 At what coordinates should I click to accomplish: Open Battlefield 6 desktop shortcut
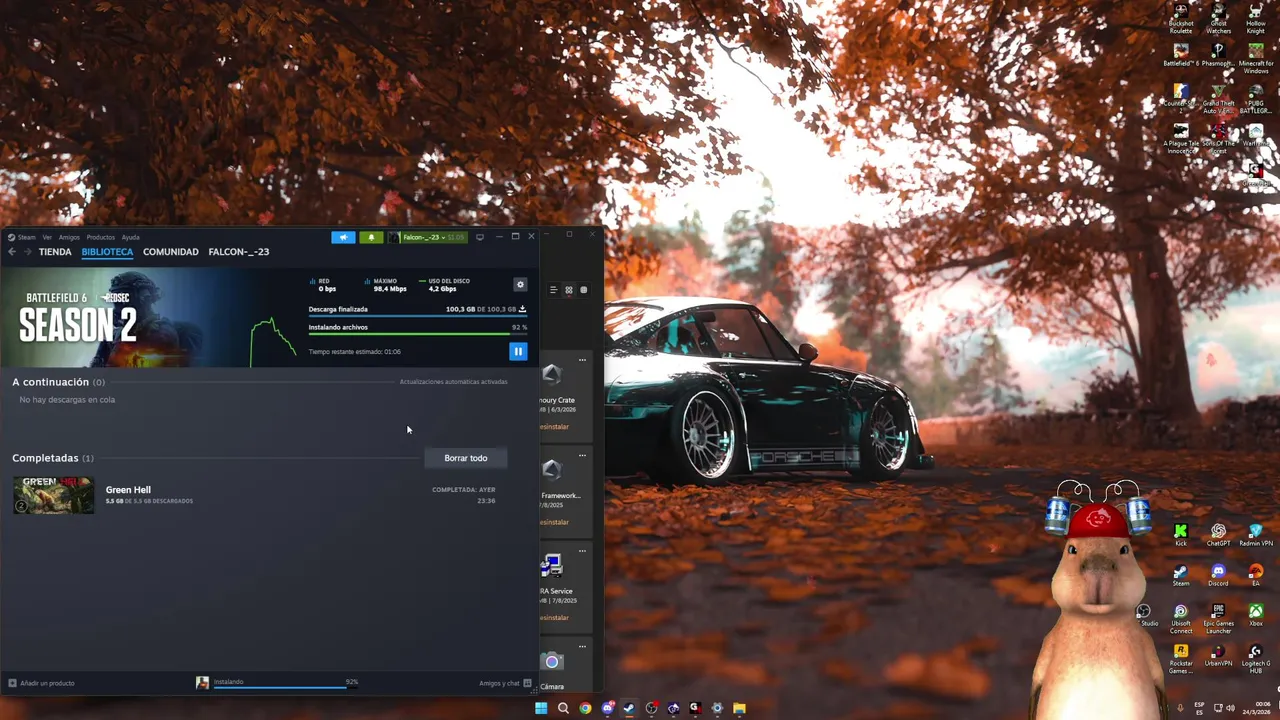(1181, 55)
